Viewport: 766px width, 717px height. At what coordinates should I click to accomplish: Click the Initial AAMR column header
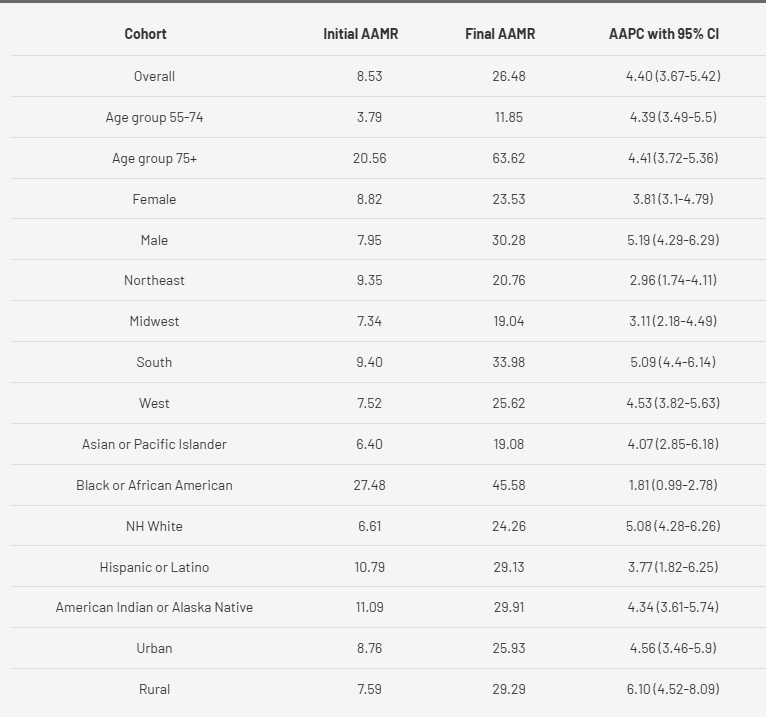tap(360, 34)
